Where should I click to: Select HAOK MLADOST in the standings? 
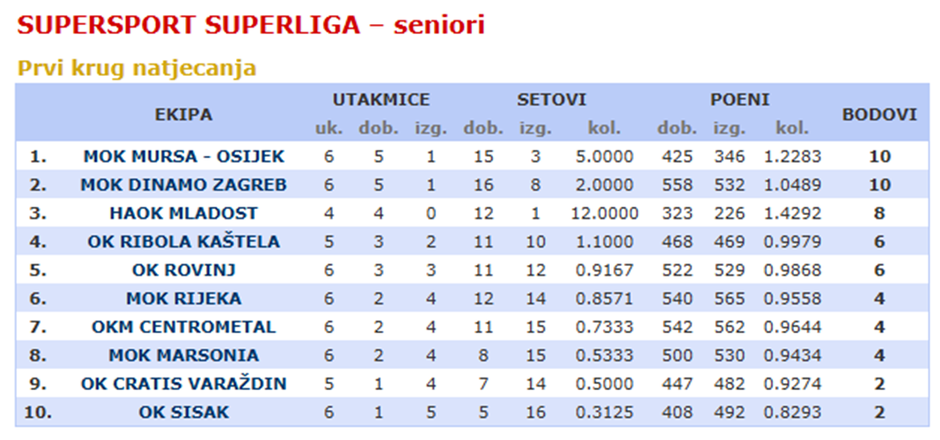tap(184, 213)
